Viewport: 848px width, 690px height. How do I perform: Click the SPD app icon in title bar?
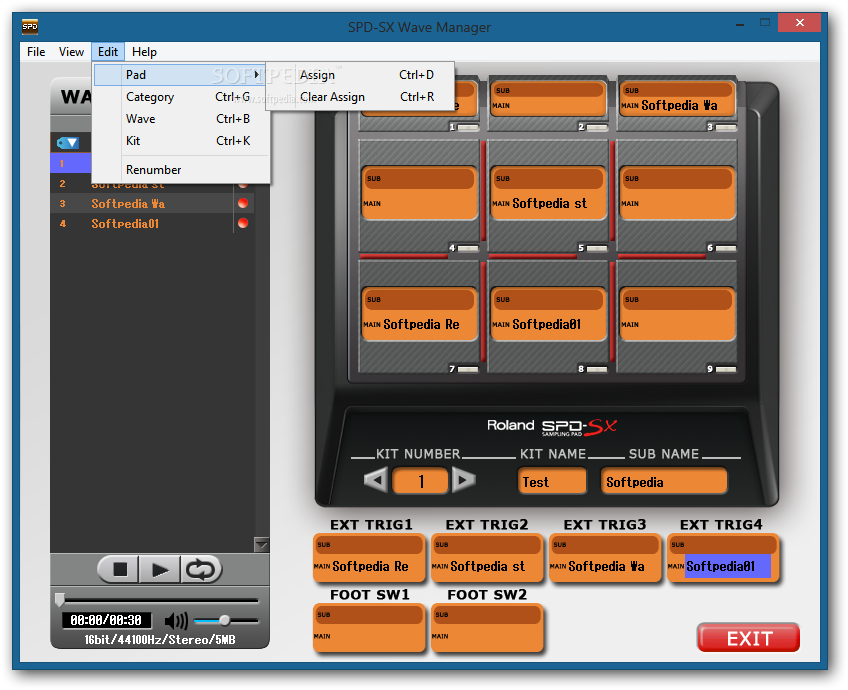(x=30, y=26)
